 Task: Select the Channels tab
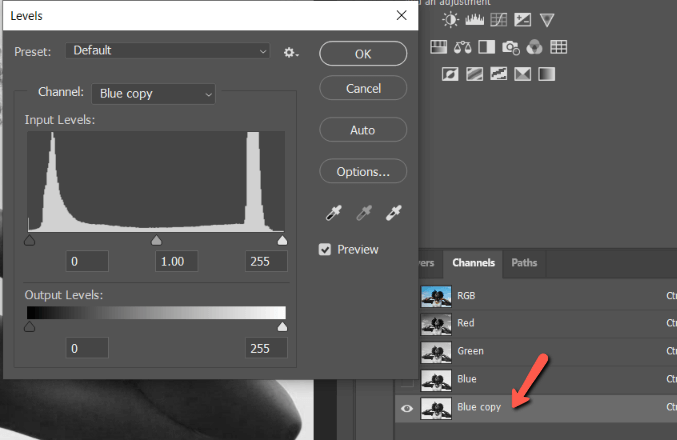coord(473,263)
